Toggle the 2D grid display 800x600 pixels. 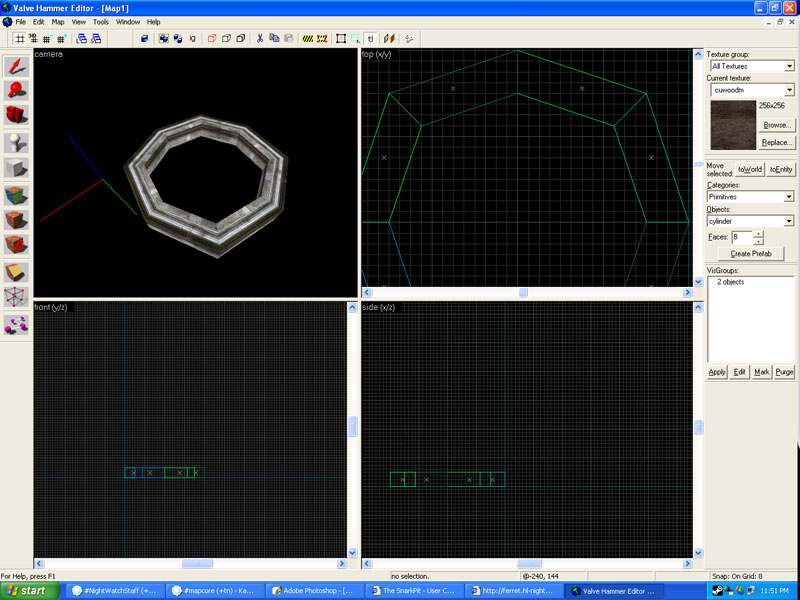[x=19, y=39]
